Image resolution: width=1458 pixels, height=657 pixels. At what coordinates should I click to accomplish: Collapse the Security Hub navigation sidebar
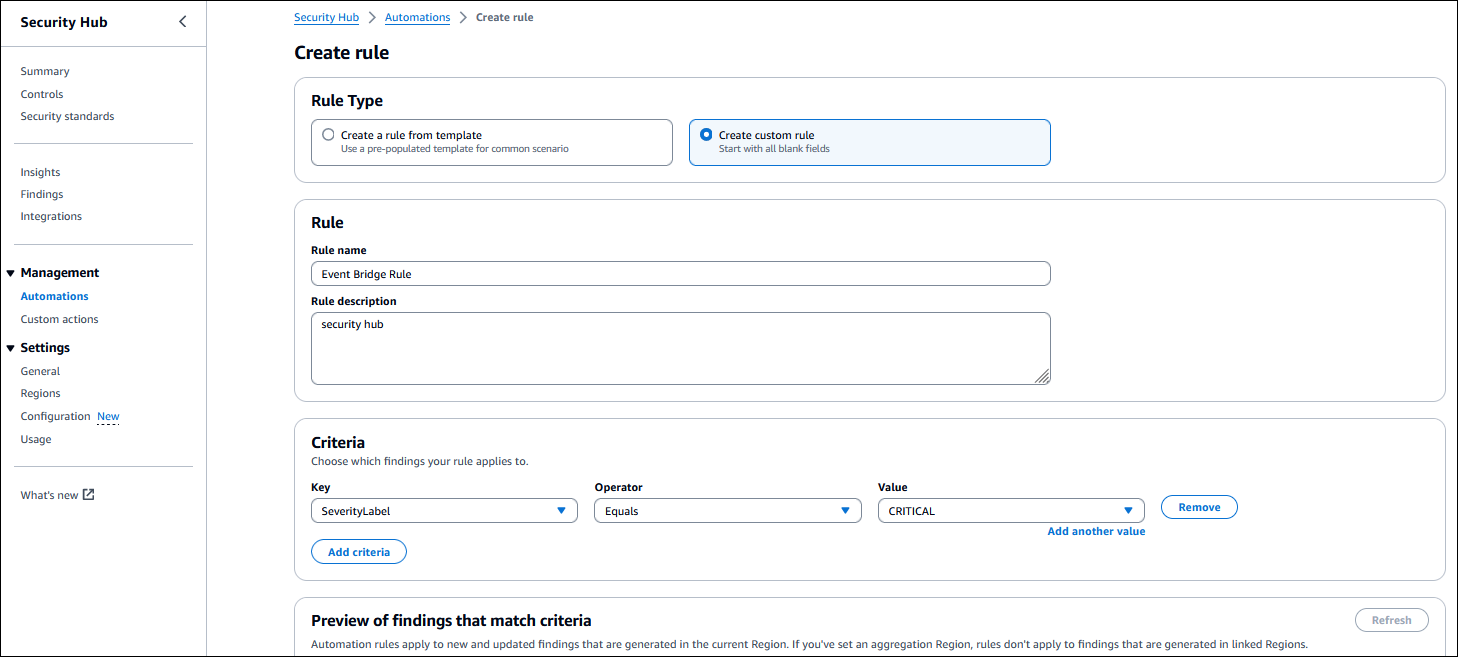(182, 20)
